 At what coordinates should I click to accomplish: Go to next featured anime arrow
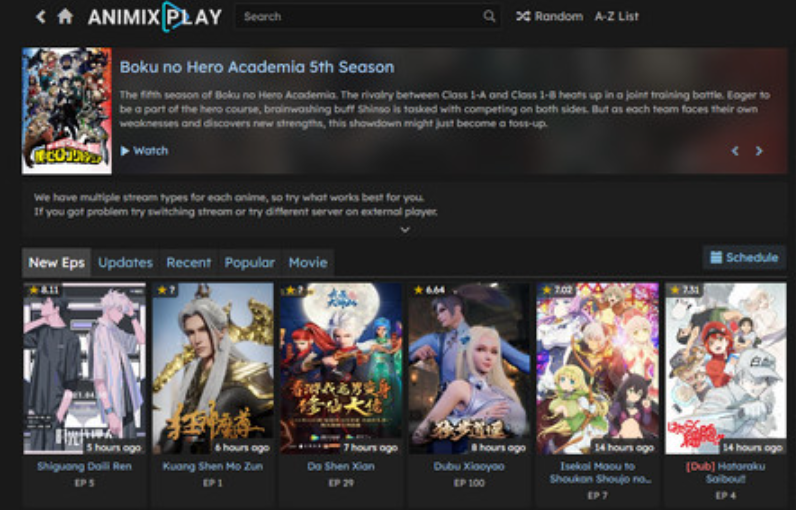[759, 151]
